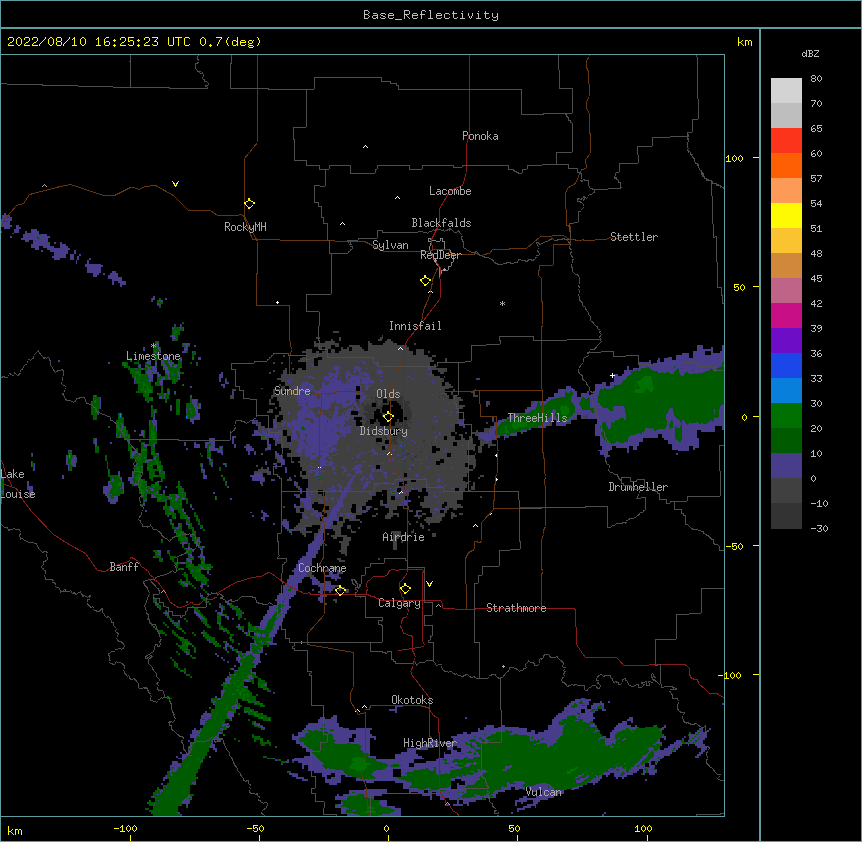Click the yellow V marker northwest of RockyMH
Screen dimensions: 862x842
(x=175, y=184)
